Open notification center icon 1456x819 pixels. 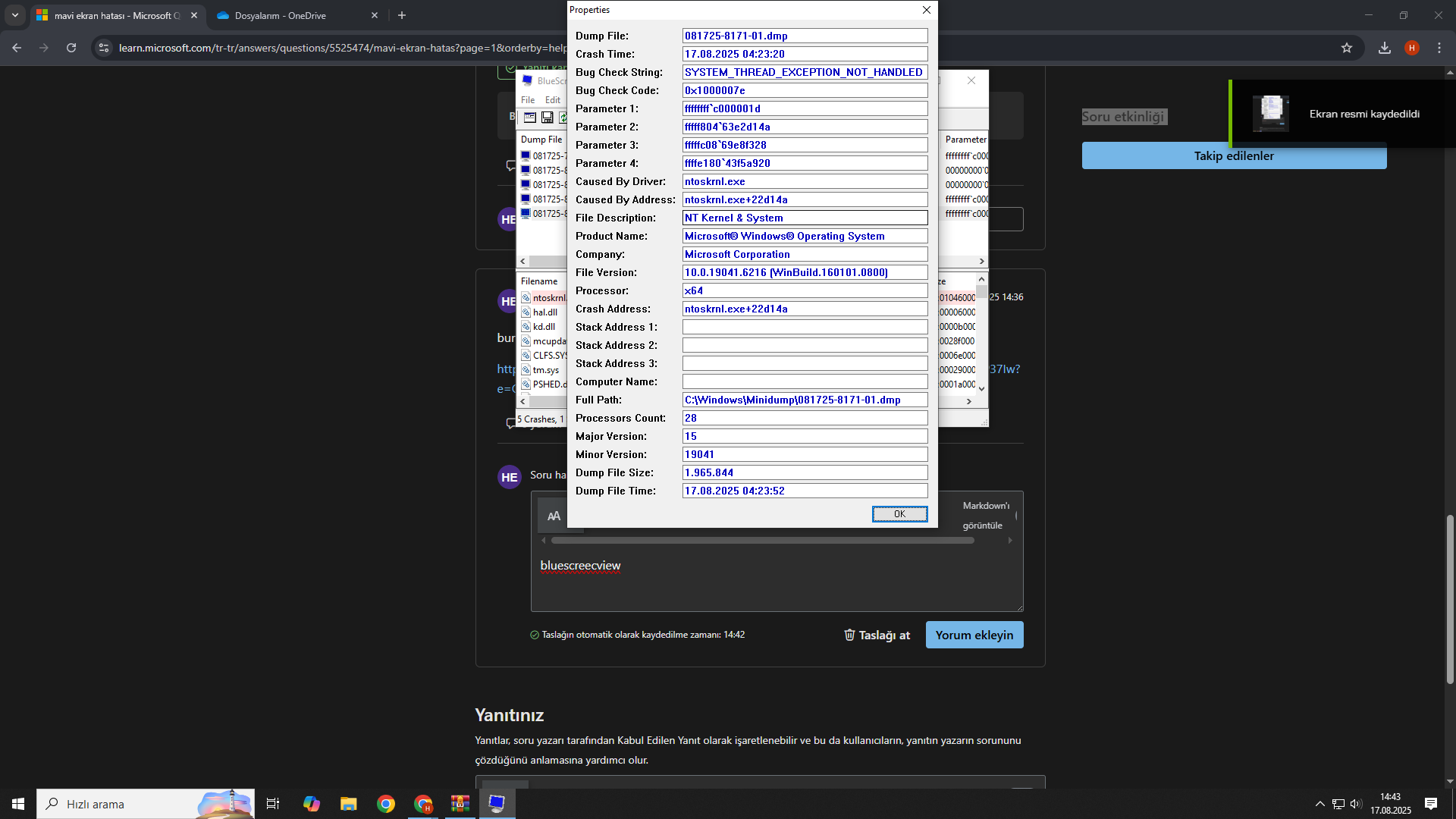pyautogui.click(x=1430, y=804)
